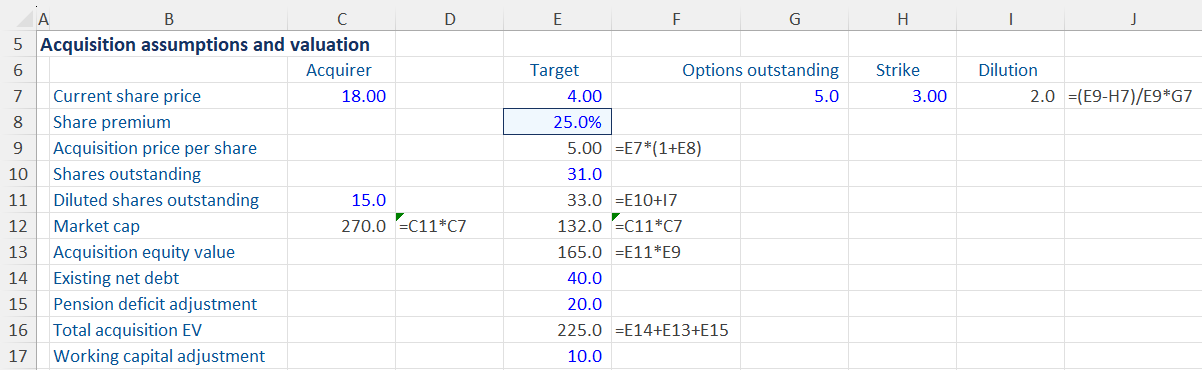Select existing net debt value 40.0
The width and height of the screenshot is (1202, 370).
click(584, 278)
